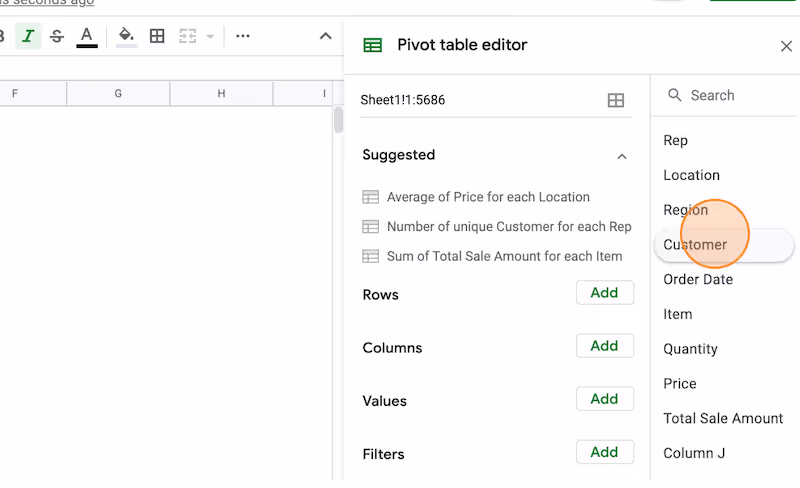Open the more toolbar options menu
The width and height of the screenshot is (800, 488).
point(243,36)
